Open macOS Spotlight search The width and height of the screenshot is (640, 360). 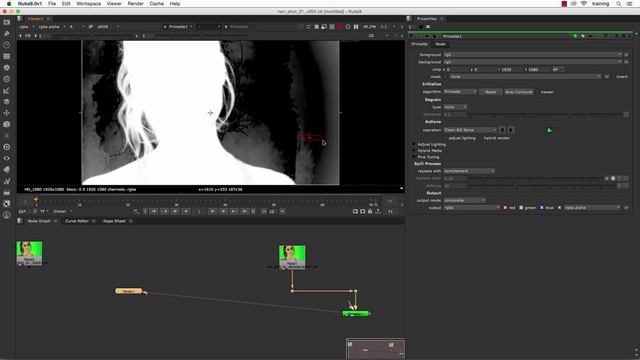[619, 4]
